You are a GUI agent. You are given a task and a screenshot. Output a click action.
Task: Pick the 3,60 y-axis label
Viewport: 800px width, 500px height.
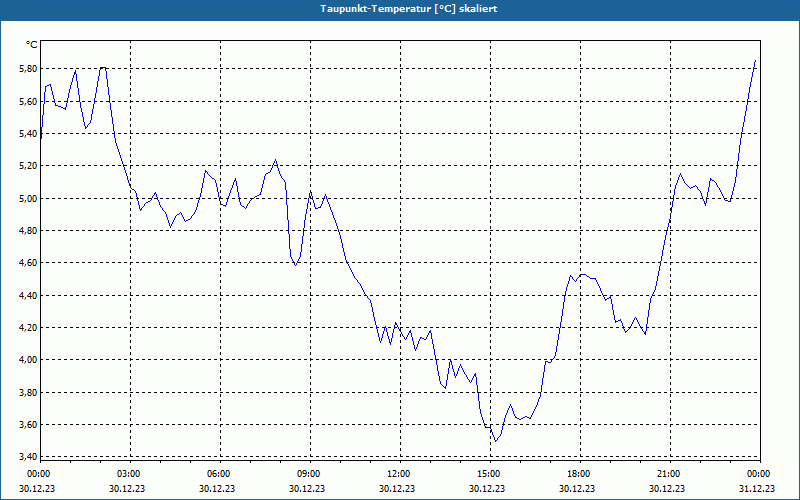point(28,424)
